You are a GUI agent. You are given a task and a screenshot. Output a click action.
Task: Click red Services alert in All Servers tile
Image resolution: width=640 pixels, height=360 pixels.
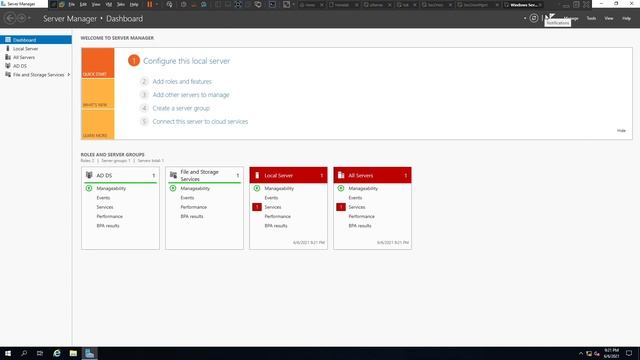click(x=341, y=207)
